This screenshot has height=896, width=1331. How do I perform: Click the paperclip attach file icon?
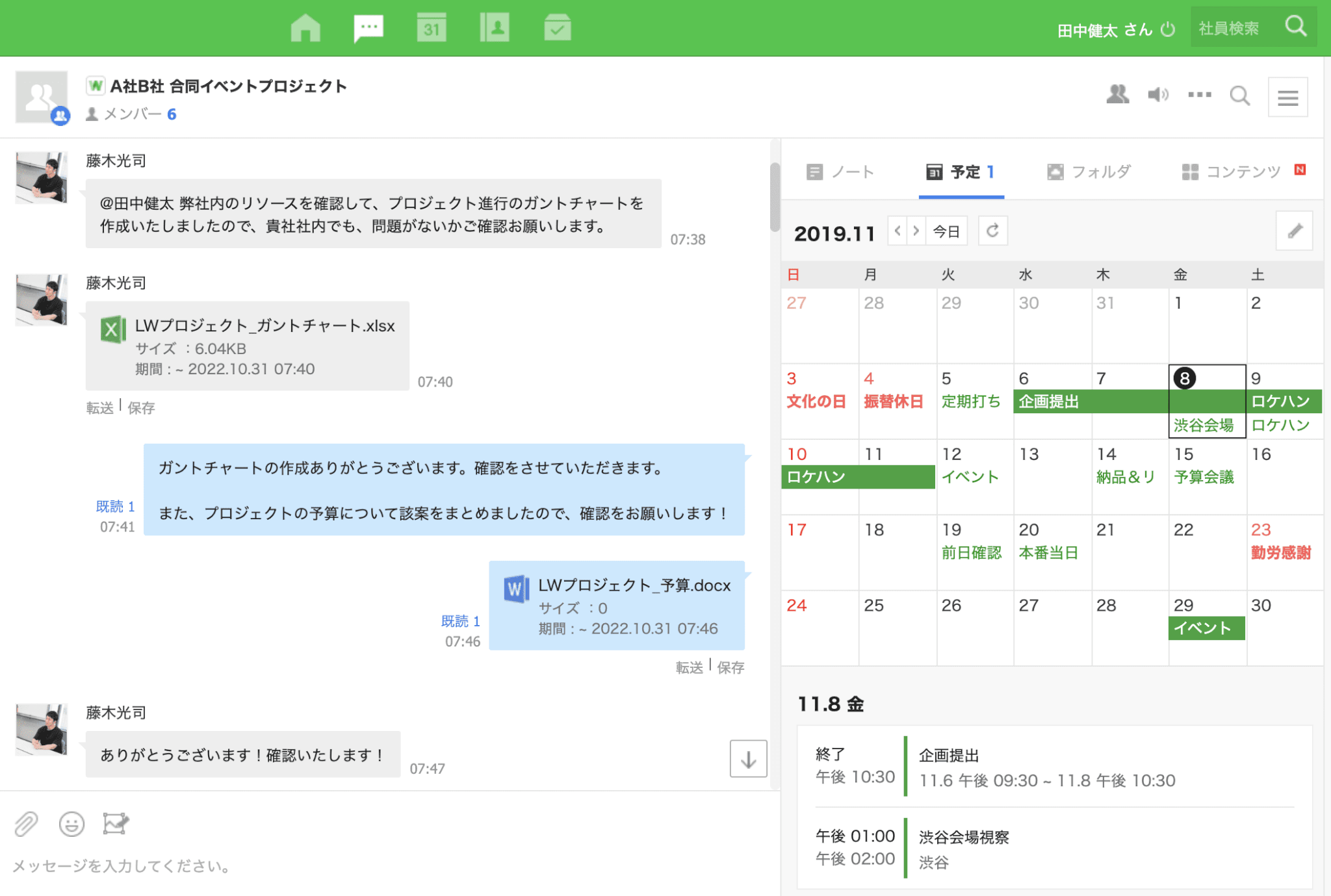pos(26,824)
